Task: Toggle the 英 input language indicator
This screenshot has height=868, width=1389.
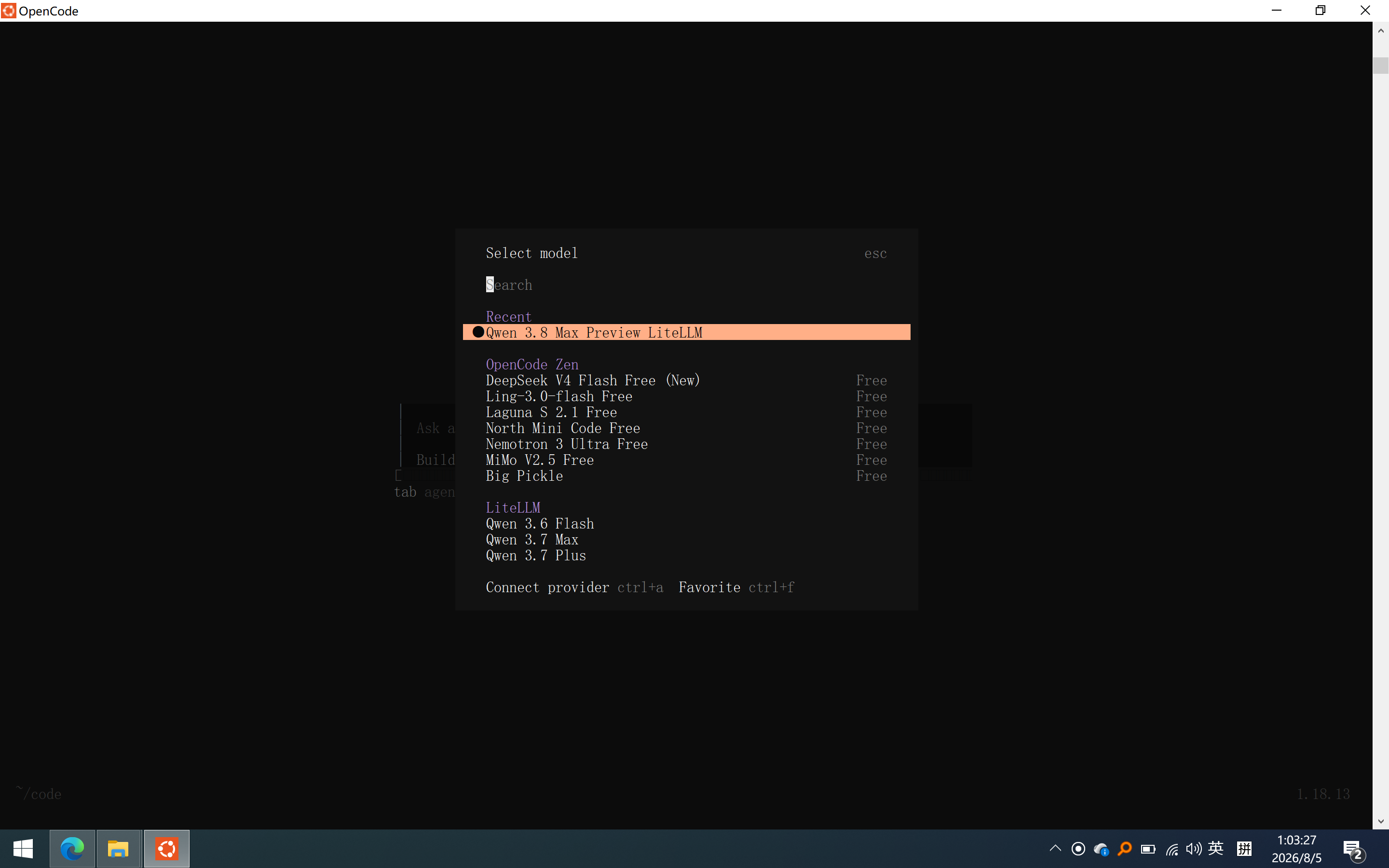Action: pos(1216,849)
